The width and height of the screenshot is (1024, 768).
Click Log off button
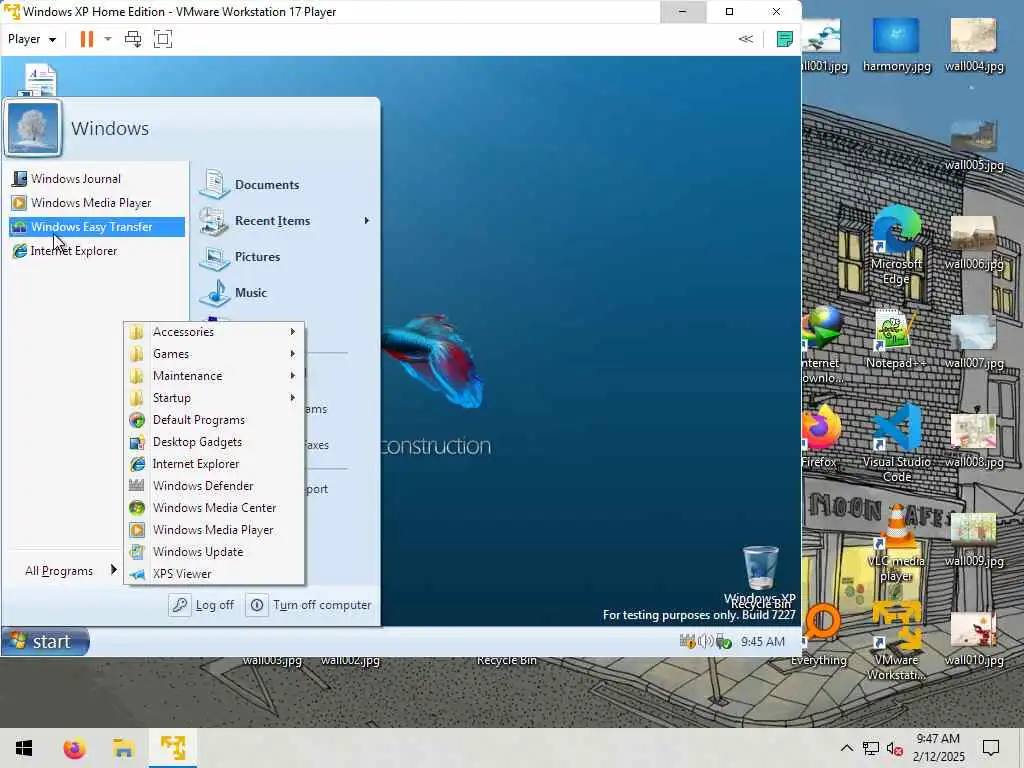point(202,605)
